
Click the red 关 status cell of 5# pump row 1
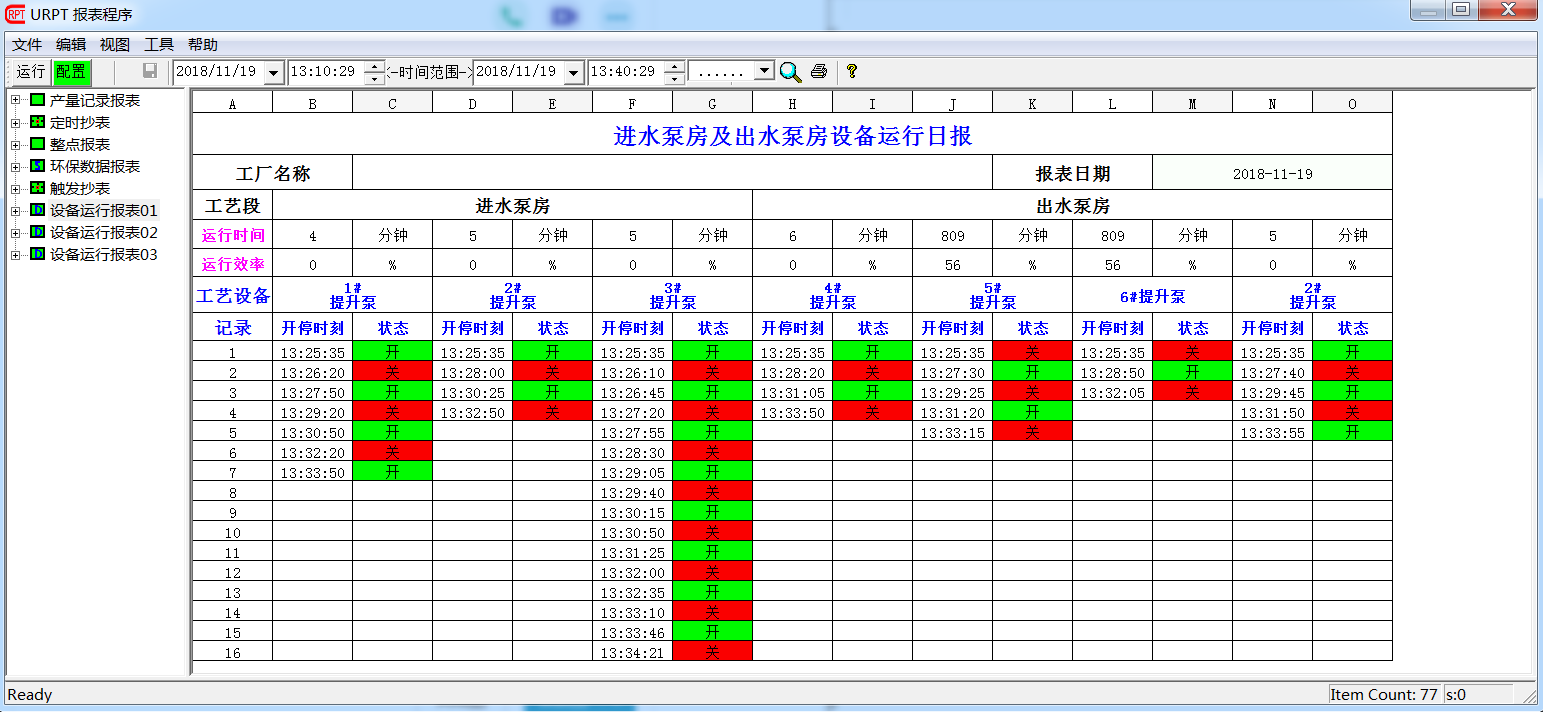click(x=1032, y=351)
